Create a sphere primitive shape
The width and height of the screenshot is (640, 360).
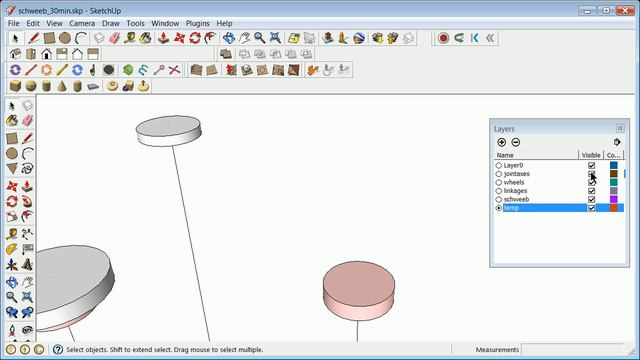click(31, 86)
